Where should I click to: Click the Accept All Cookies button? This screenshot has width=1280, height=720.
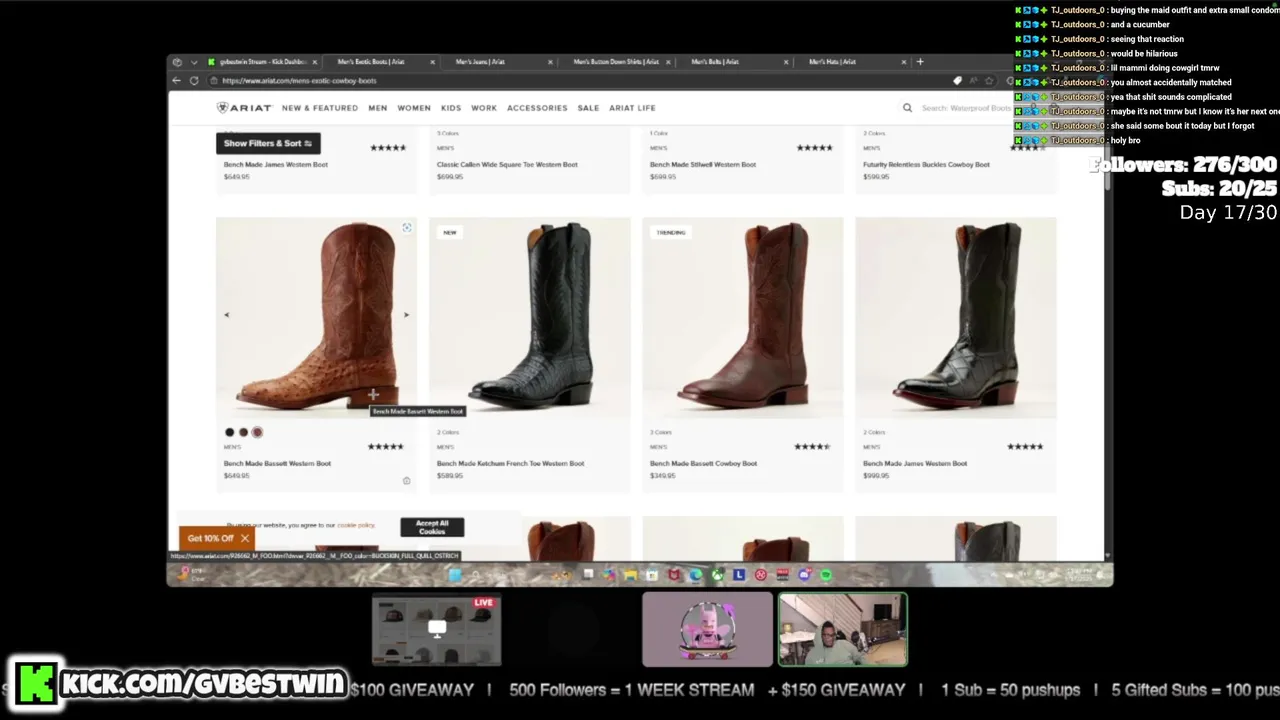[432, 527]
